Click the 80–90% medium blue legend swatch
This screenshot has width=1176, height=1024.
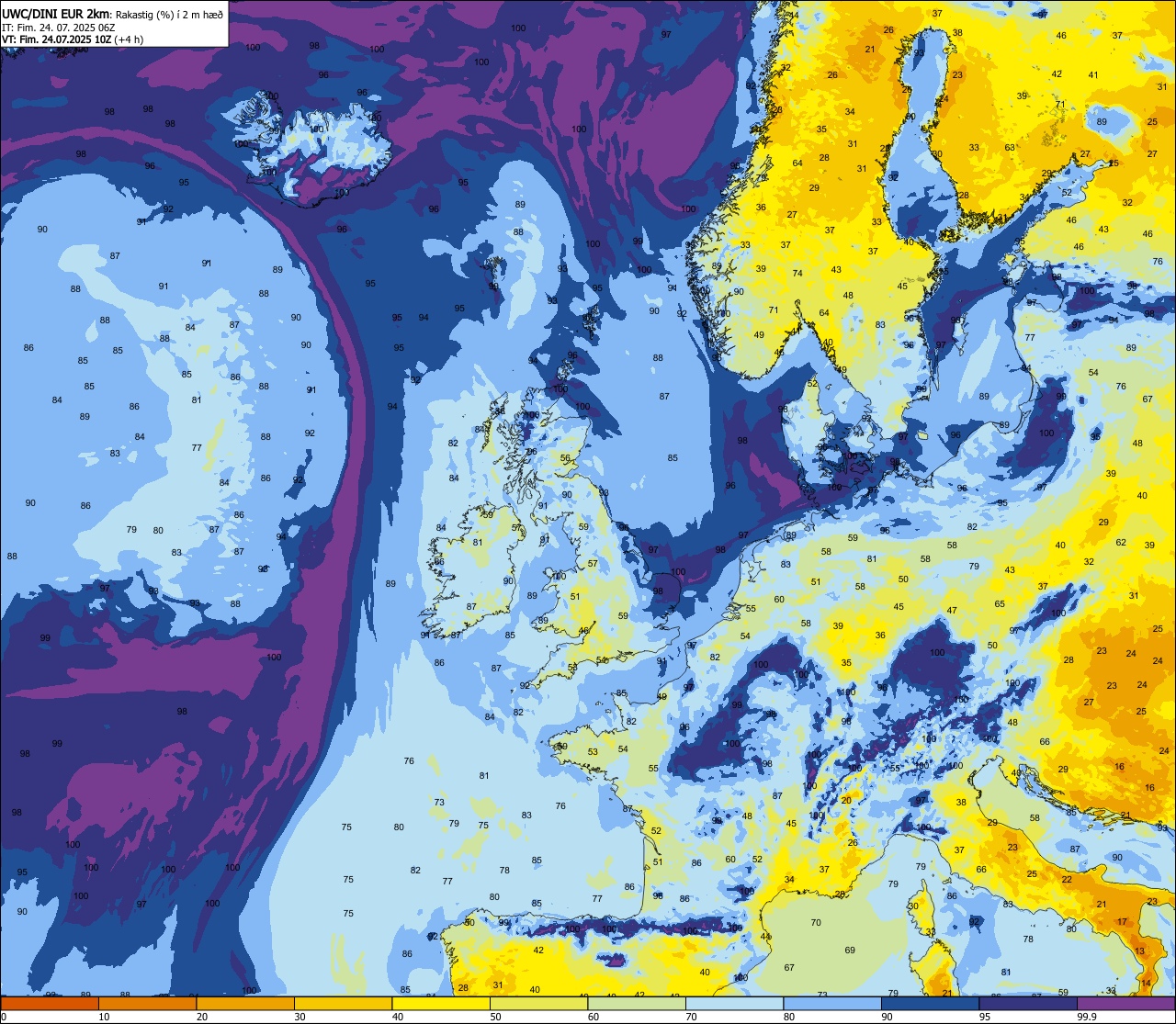point(832,1003)
